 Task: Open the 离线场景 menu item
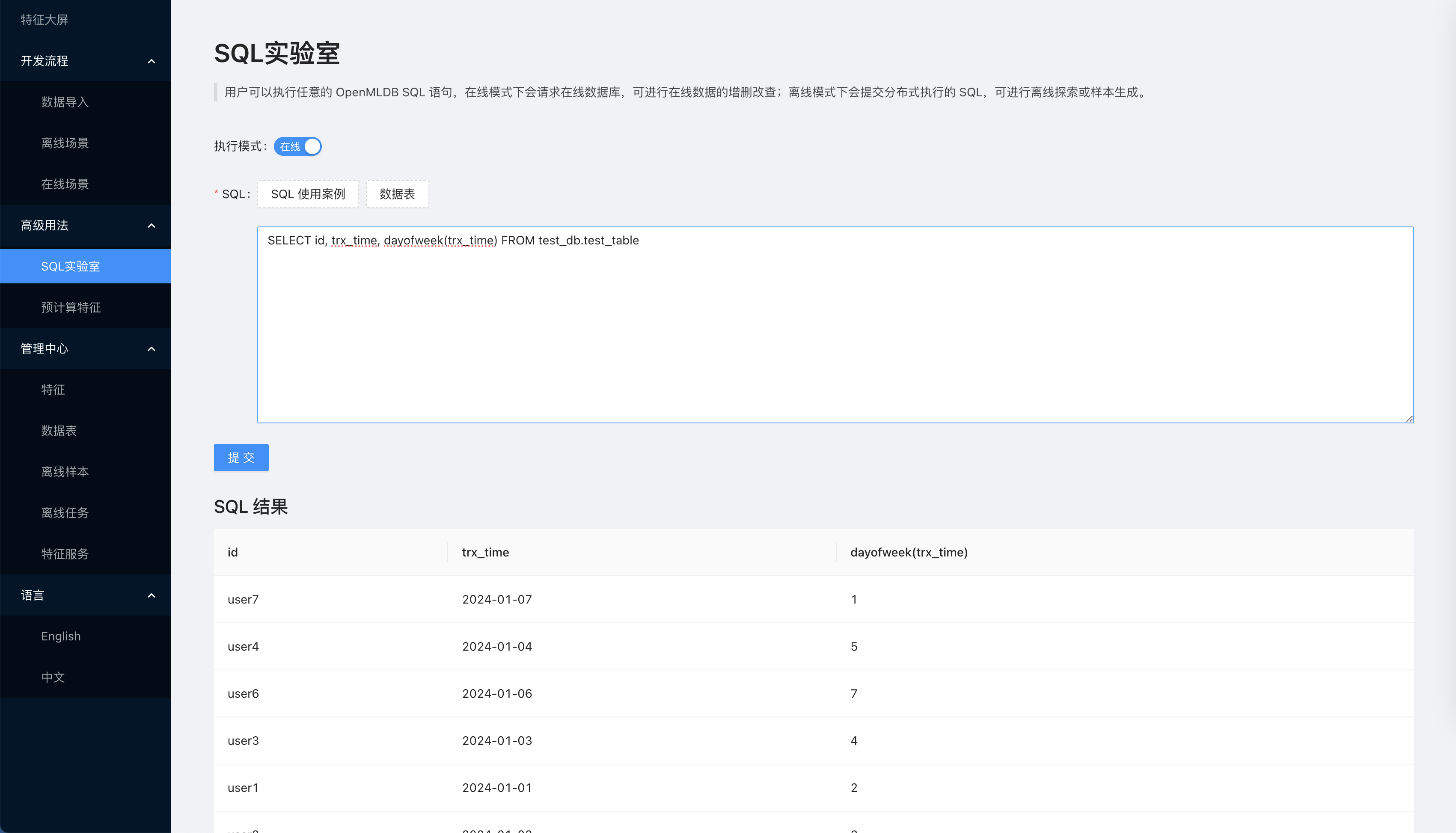coord(86,143)
